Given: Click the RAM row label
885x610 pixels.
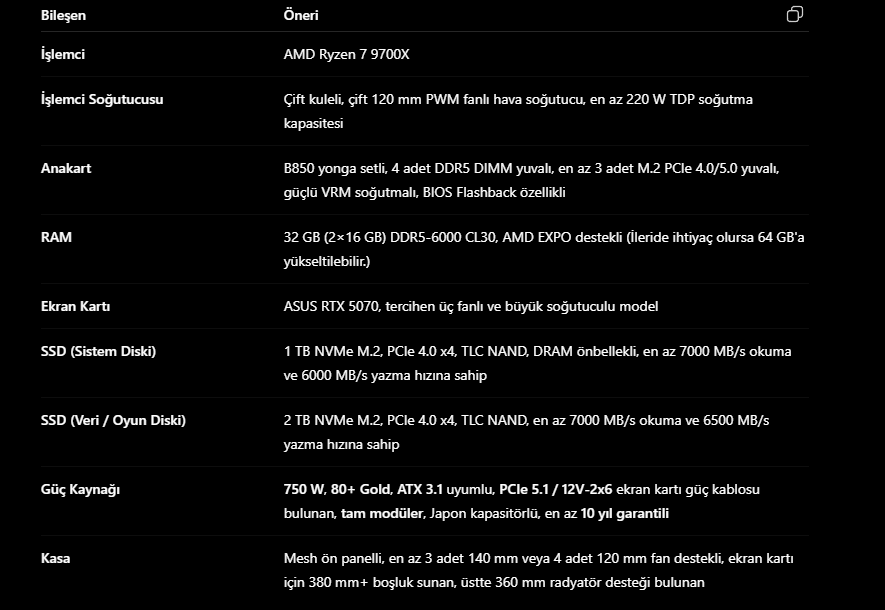Looking at the screenshot, I should click(56, 237).
